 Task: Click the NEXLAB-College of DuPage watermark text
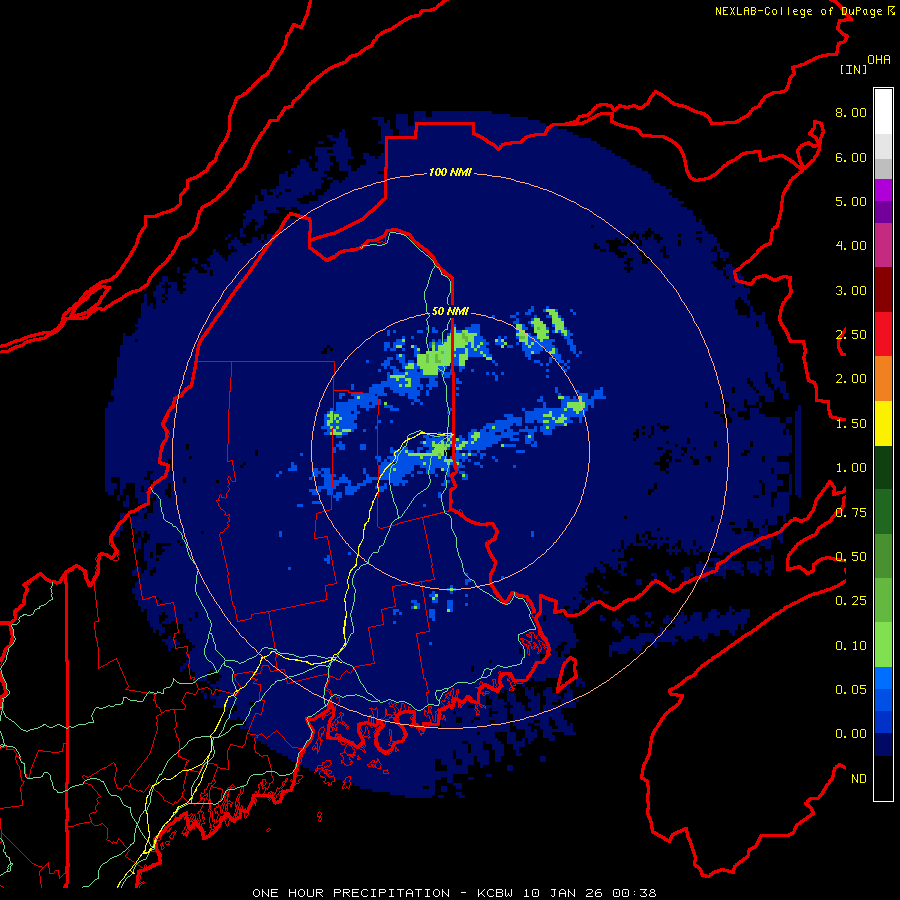tap(805, 11)
